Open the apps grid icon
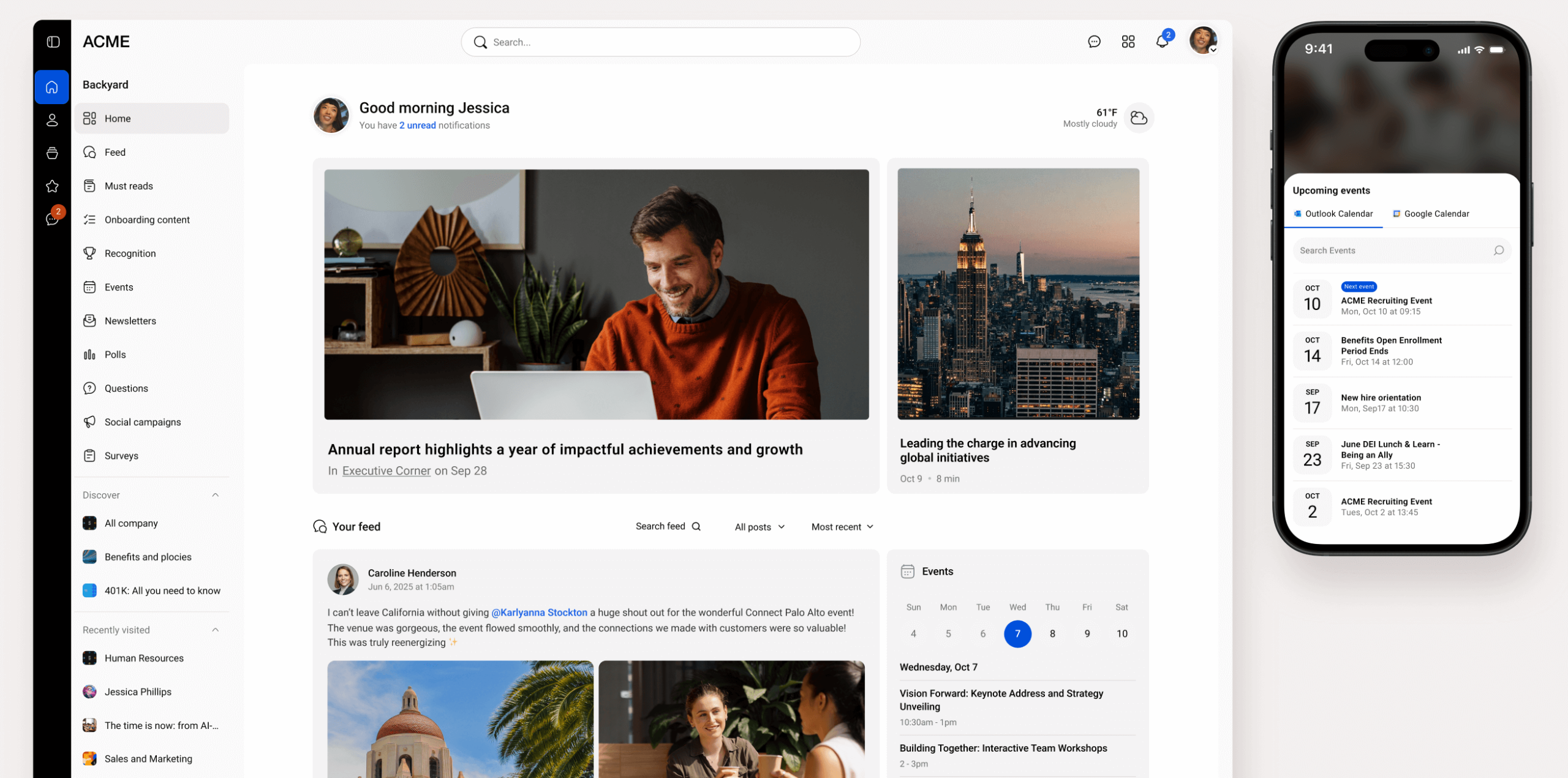Screen dimensions: 1568x778 [x=1128, y=42]
